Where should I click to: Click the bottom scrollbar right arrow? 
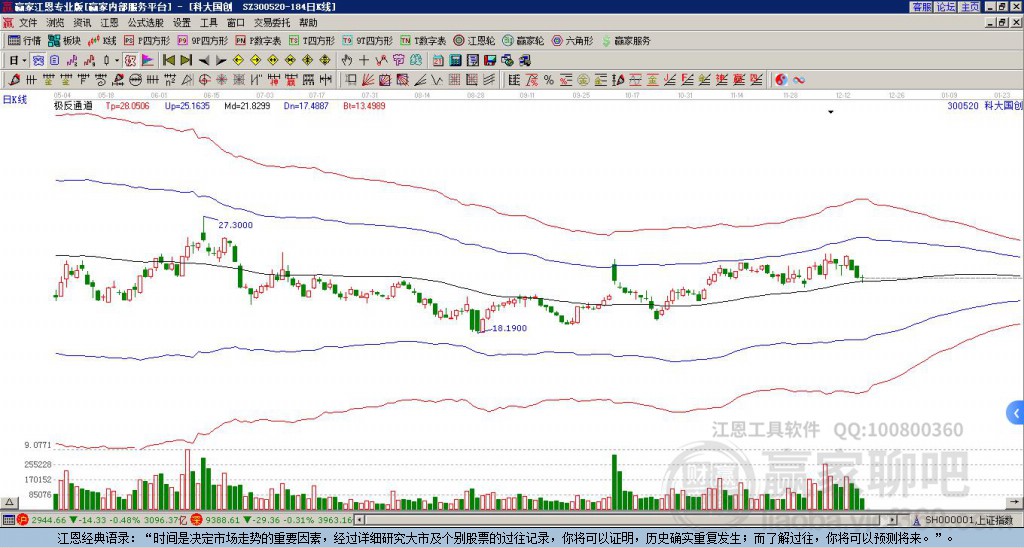[893, 520]
